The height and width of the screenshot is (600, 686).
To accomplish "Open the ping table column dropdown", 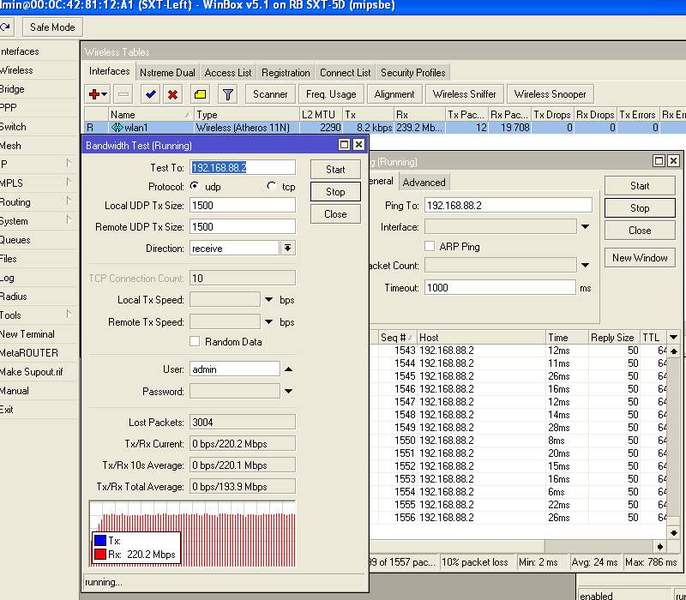I will [x=673, y=337].
